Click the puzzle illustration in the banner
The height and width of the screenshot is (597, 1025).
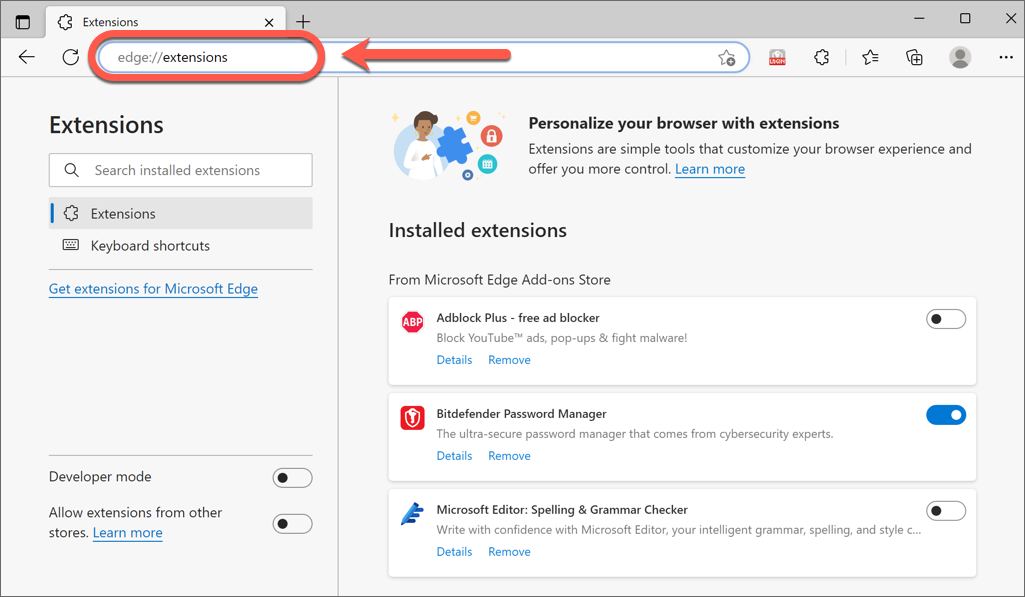coord(448,145)
